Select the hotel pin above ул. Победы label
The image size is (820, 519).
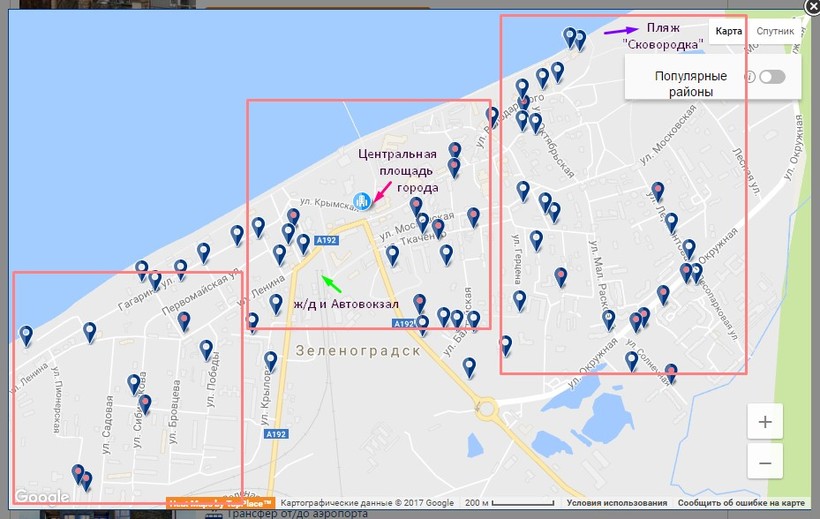207,350
